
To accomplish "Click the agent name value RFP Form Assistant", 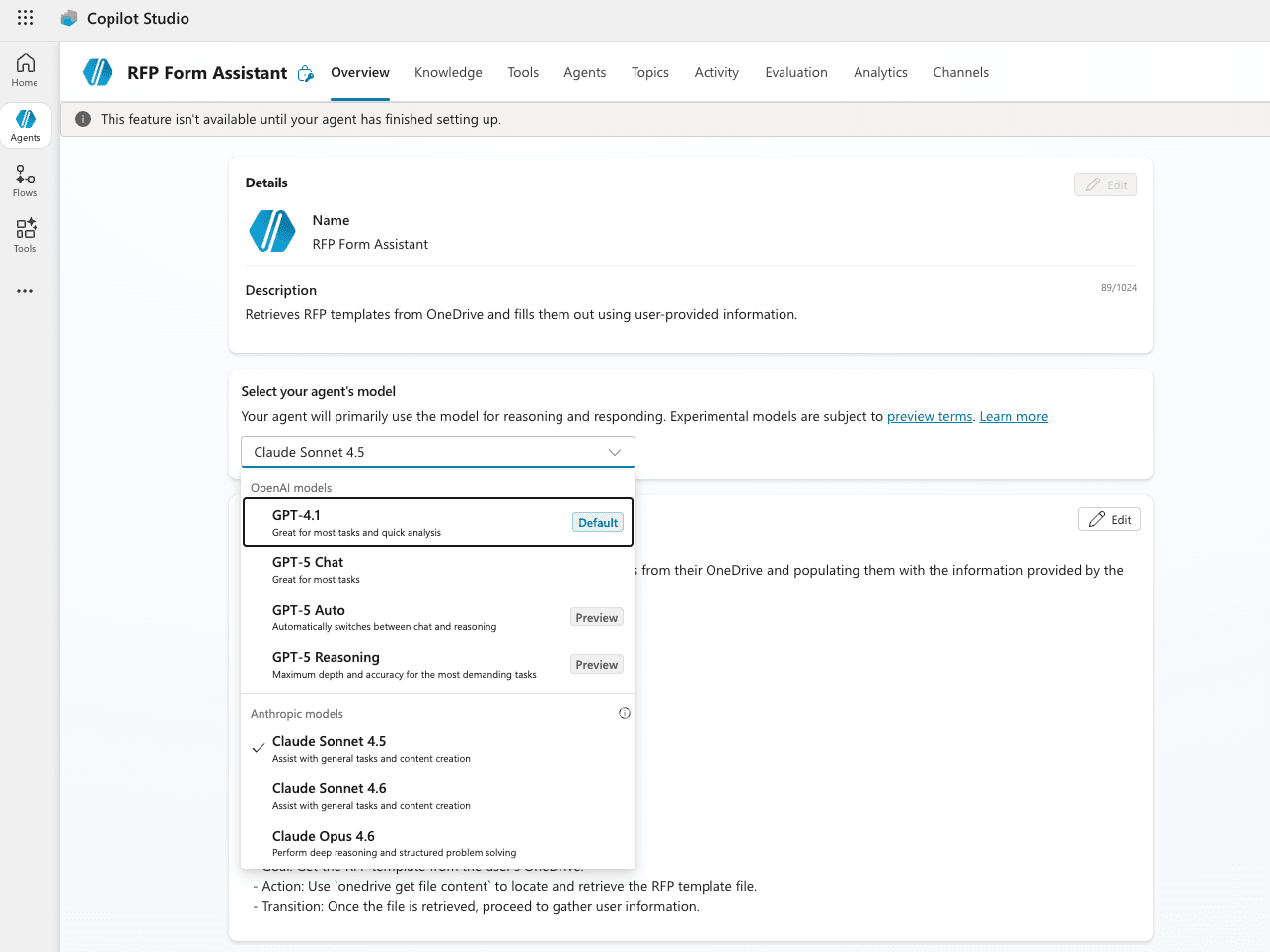I will click(370, 244).
